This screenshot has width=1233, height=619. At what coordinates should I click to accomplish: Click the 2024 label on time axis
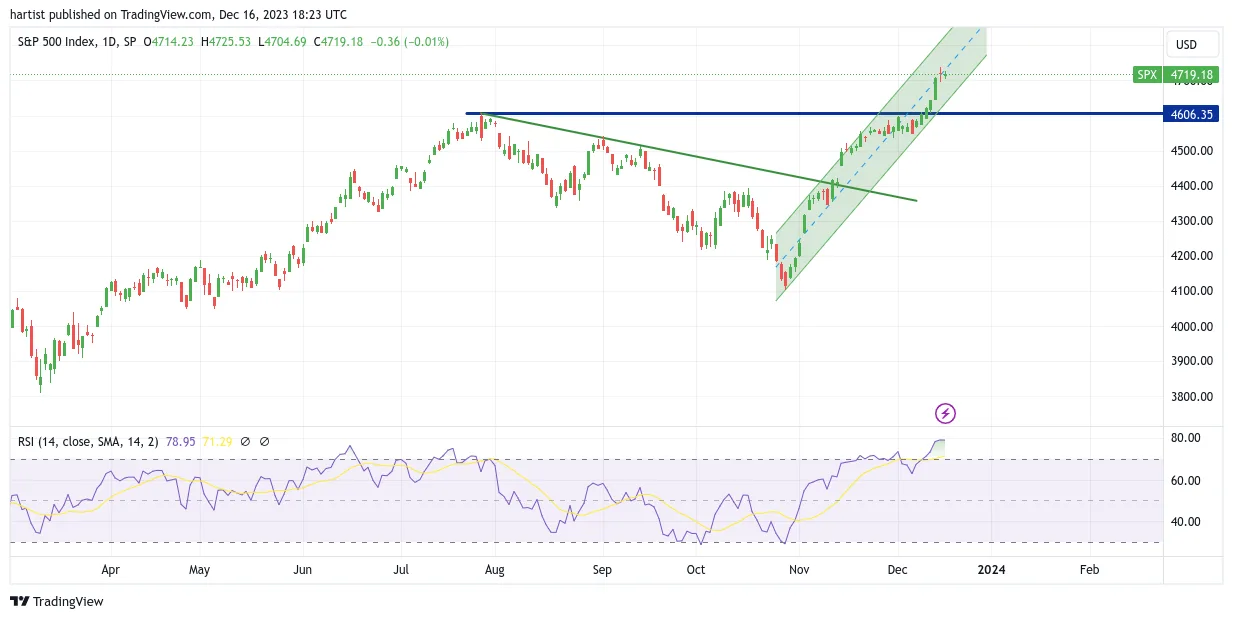tap(991, 570)
